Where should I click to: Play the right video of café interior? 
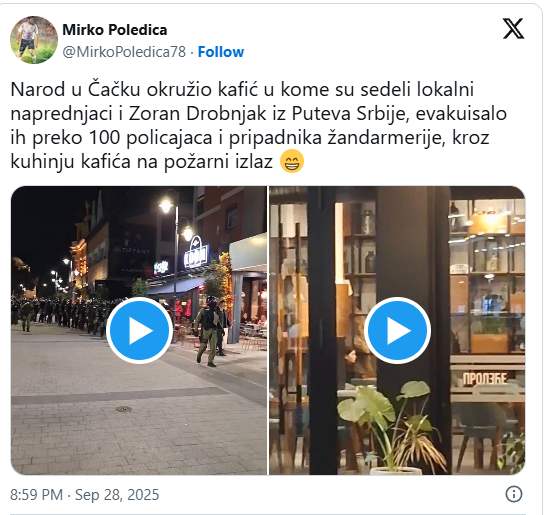[x=397, y=331]
